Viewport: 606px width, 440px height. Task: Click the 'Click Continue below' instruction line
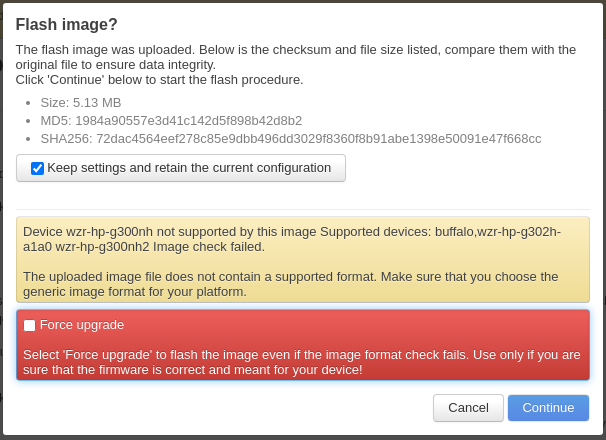(x=160, y=79)
